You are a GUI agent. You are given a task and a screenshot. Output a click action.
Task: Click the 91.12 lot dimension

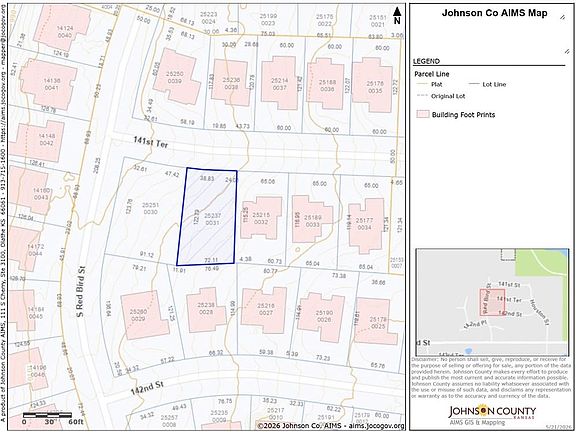tap(147, 254)
